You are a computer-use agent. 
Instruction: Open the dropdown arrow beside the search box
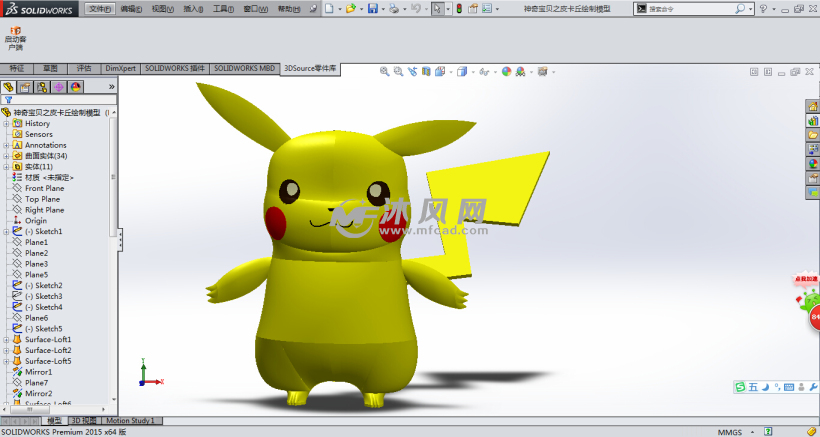750,9
